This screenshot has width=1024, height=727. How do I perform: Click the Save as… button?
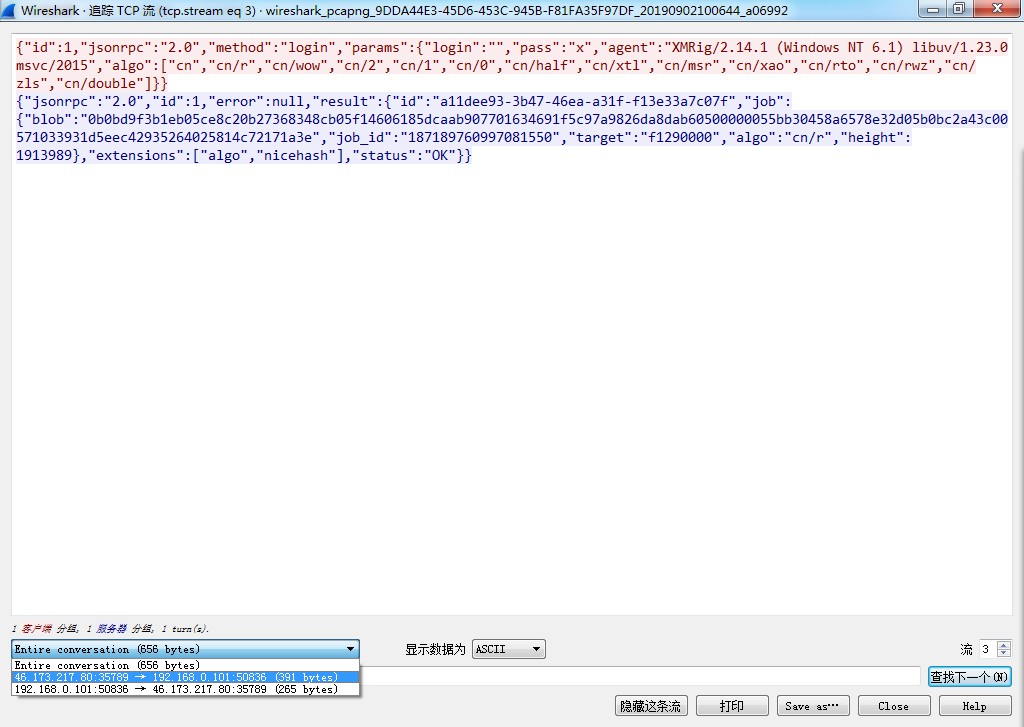coord(812,705)
